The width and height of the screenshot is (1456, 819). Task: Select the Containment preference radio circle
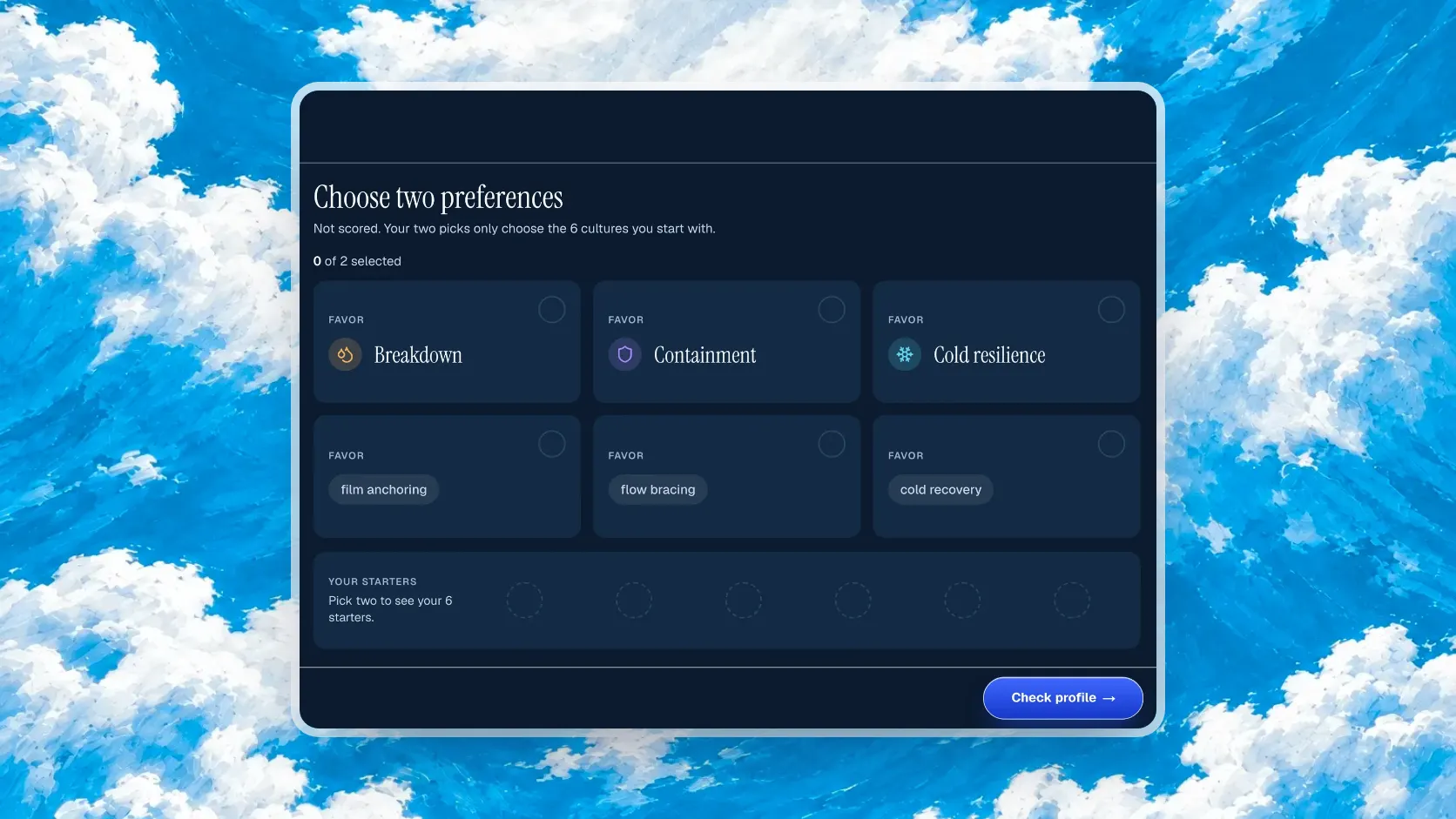click(x=832, y=309)
